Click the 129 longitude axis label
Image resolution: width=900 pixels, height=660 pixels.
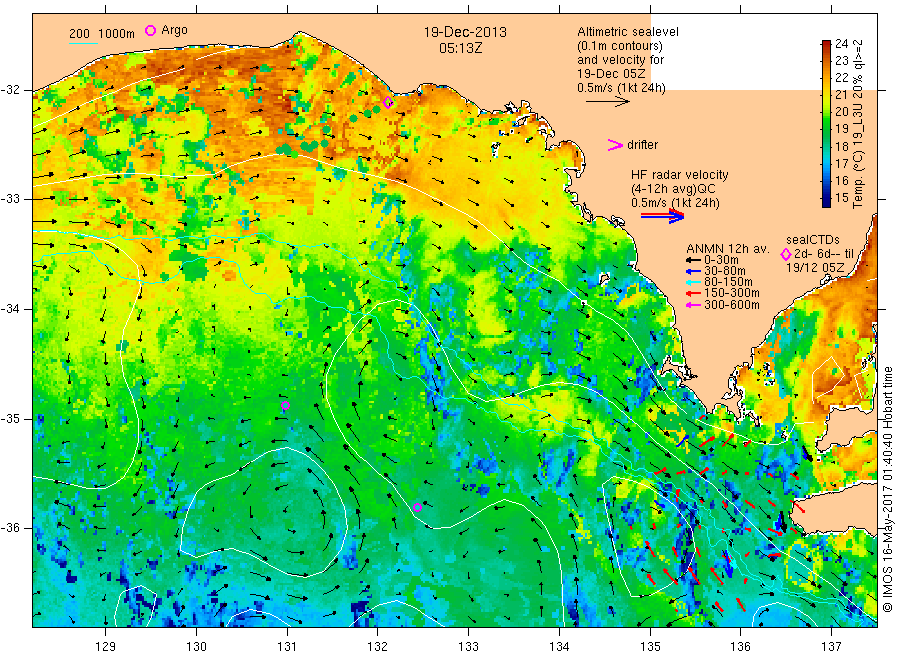[106, 647]
